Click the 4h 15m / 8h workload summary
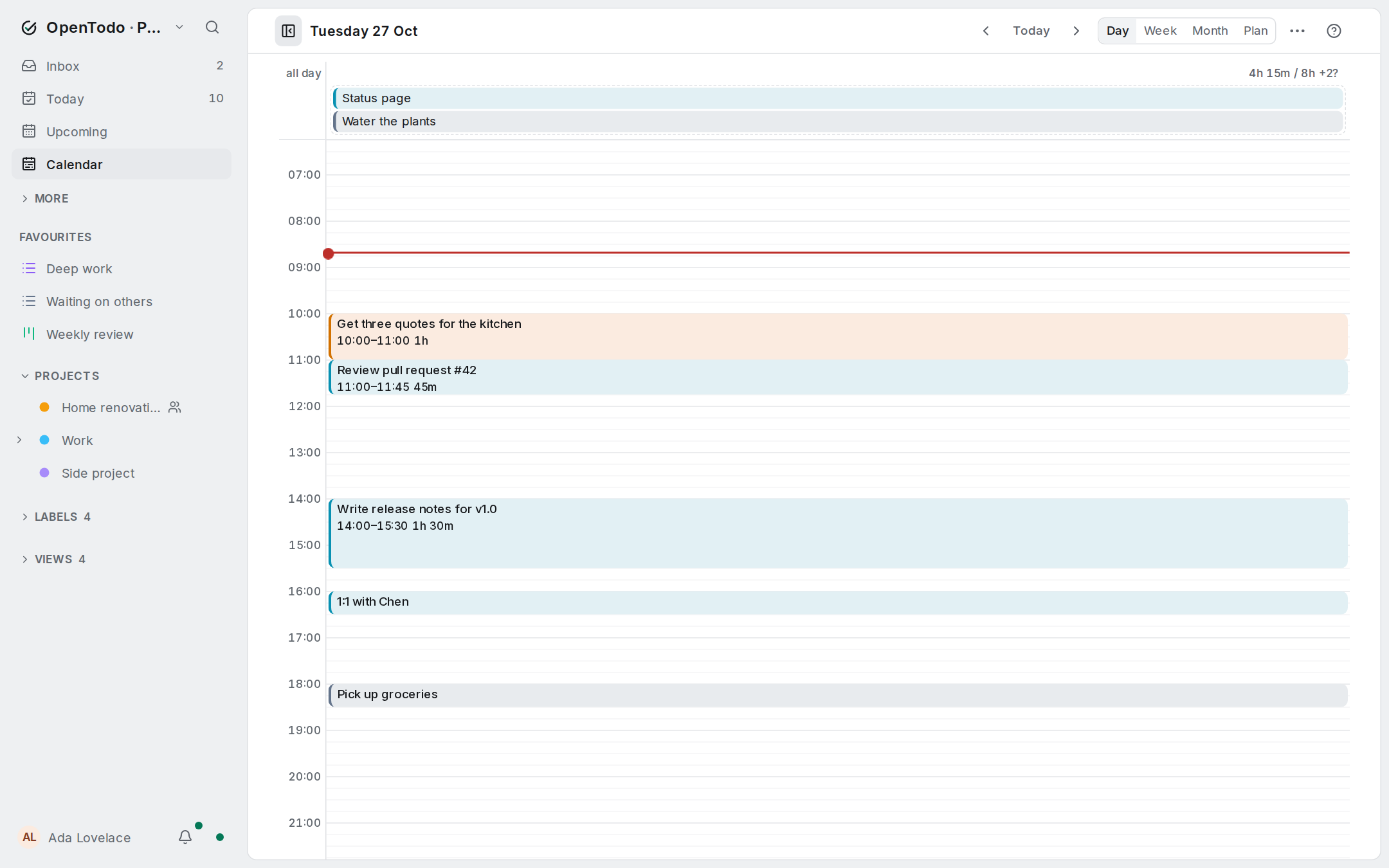The image size is (1389, 868). (1293, 73)
